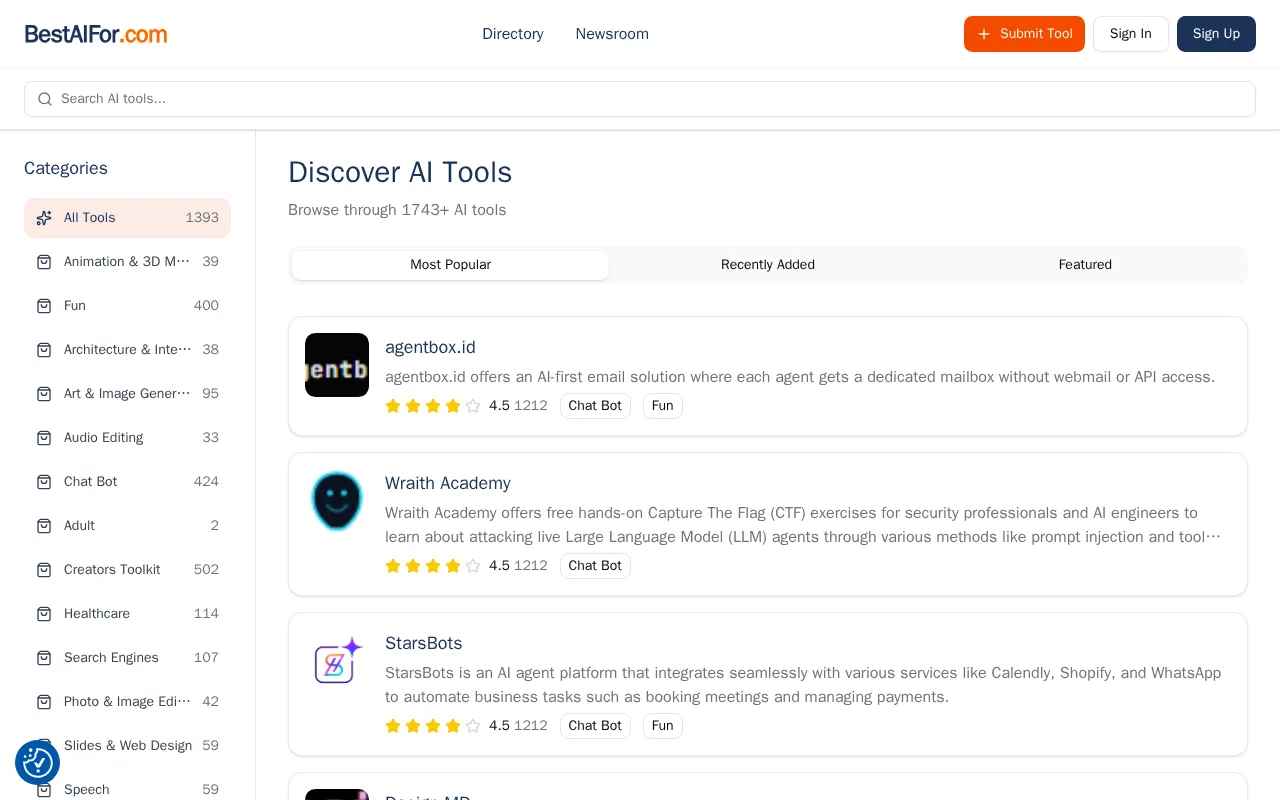Focus the Search AI tools field
Screen dimensions: 1280x800
click(640, 99)
